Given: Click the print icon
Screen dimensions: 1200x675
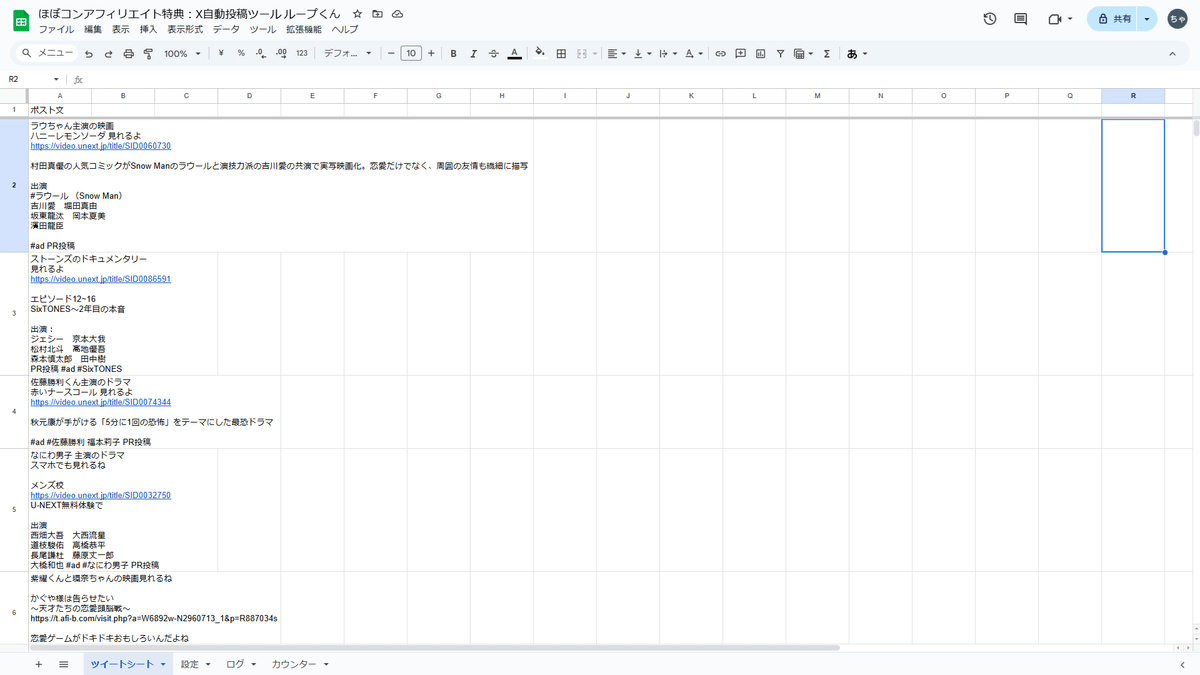Looking at the screenshot, I should coord(129,54).
